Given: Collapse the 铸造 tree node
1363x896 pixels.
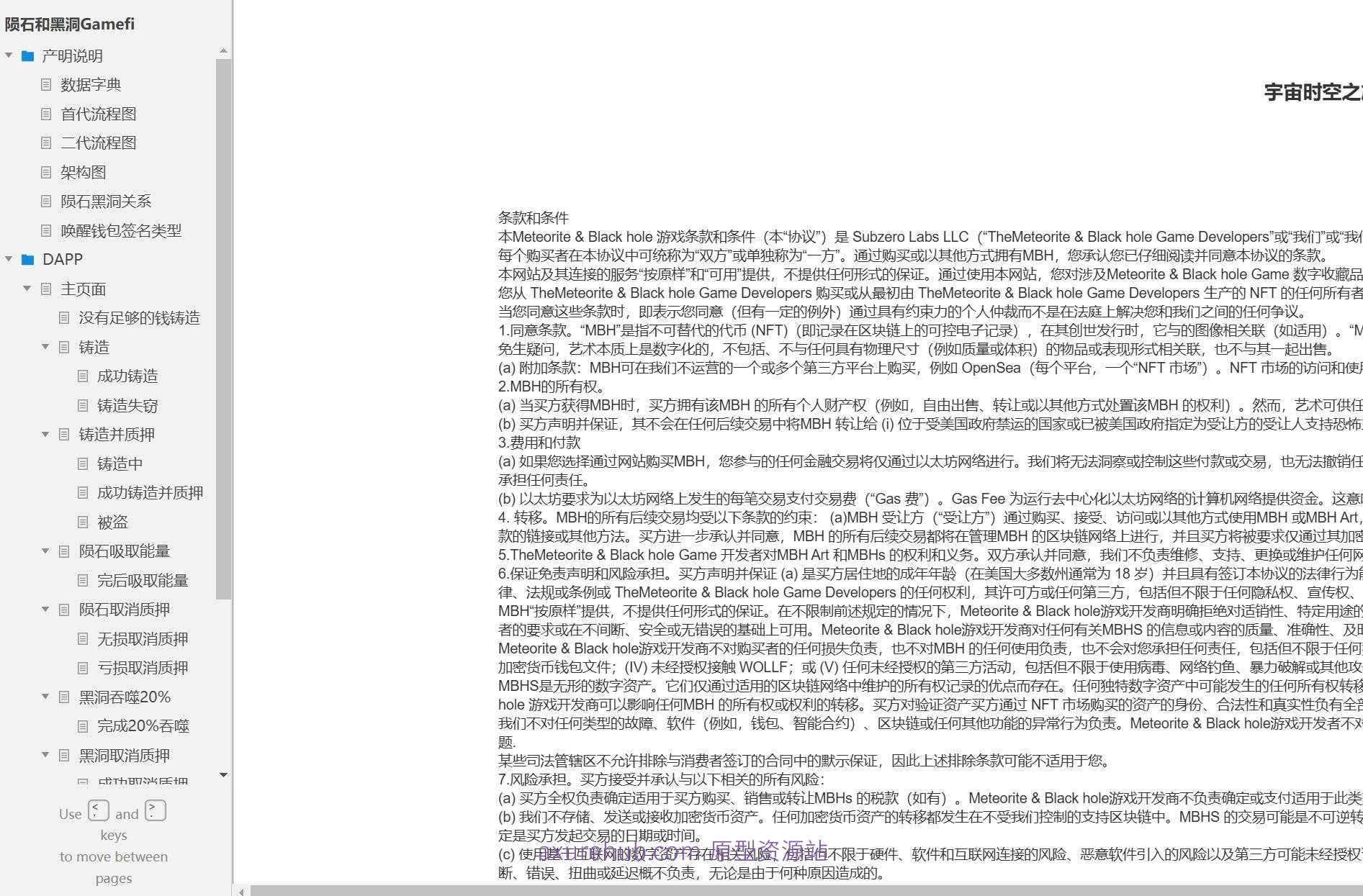Looking at the screenshot, I should [45, 347].
